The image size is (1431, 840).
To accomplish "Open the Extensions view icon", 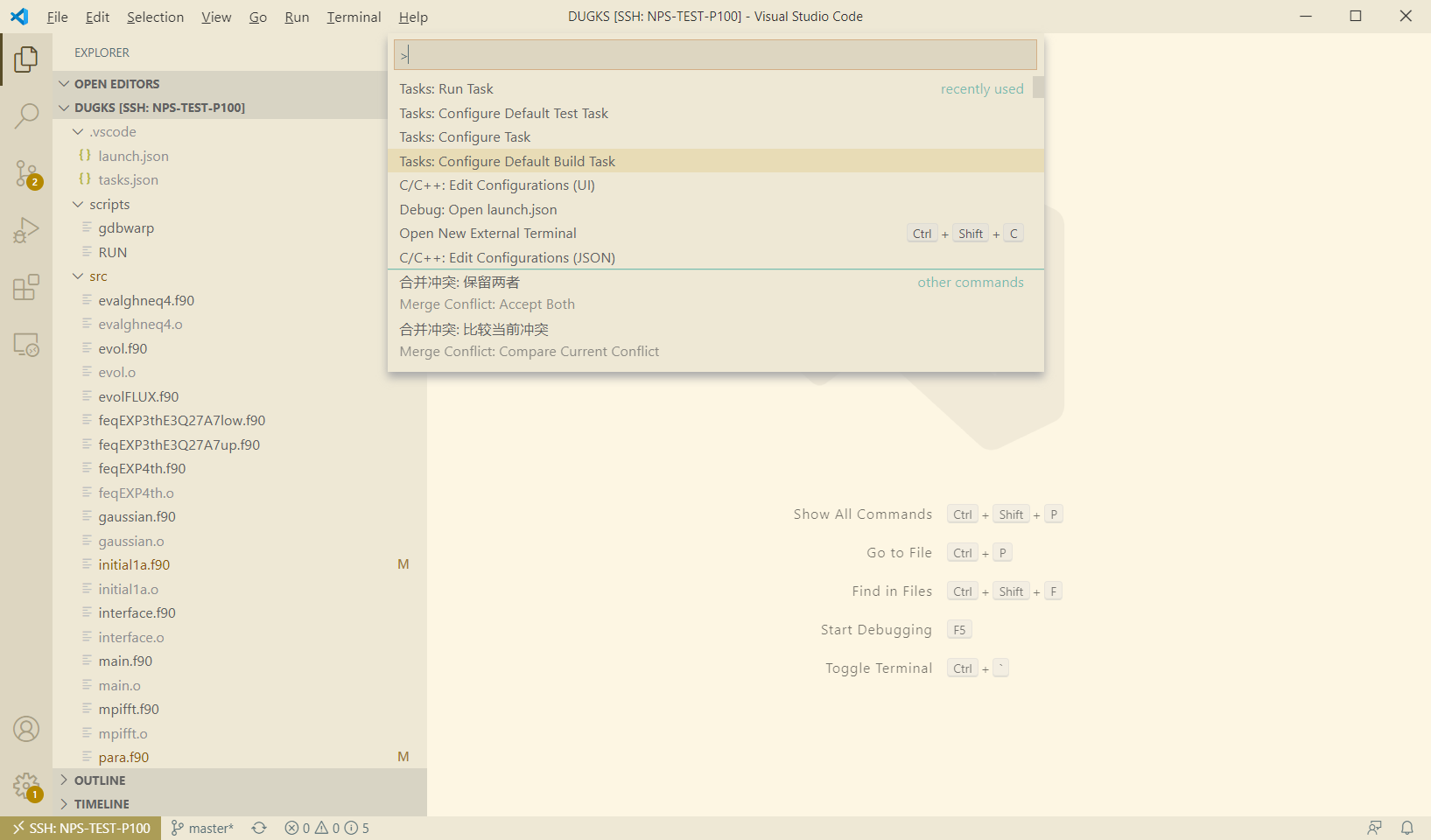I will [x=26, y=287].
